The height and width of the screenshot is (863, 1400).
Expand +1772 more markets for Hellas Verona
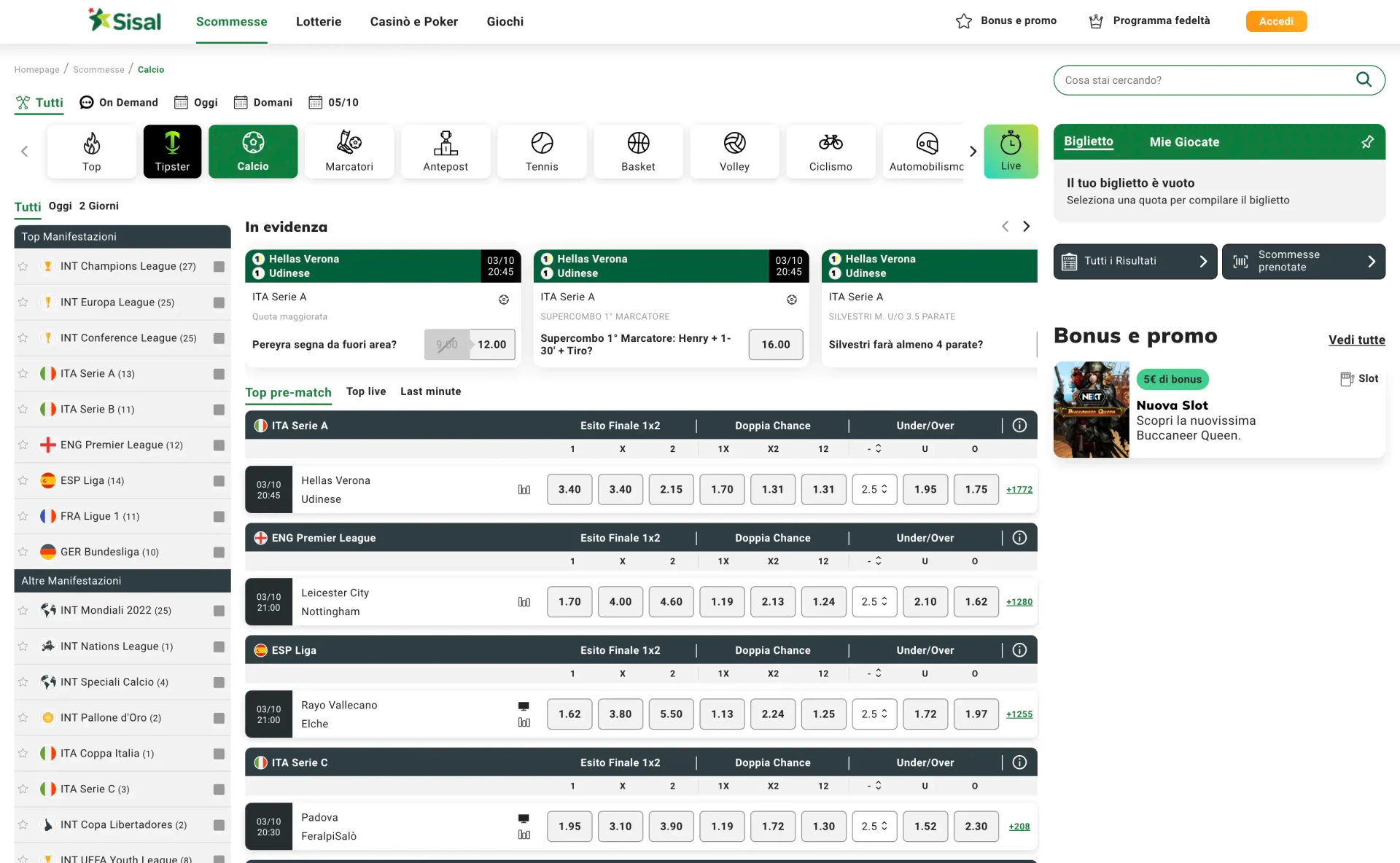[x=1019, y=490]
